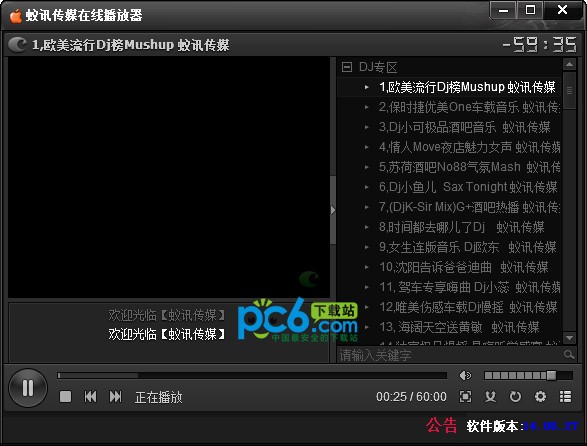
Task: Maximize the player window
Action: tap(530, 10)
